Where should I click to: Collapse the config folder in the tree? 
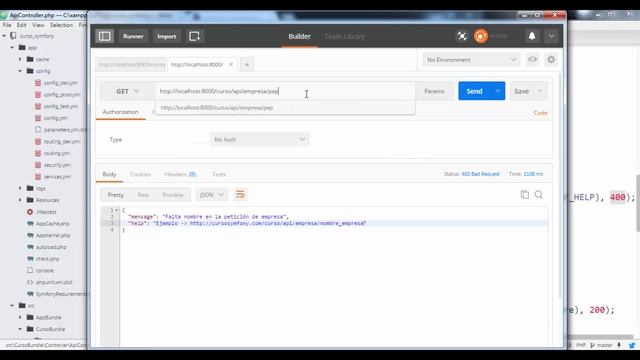[x=20, y=71]
